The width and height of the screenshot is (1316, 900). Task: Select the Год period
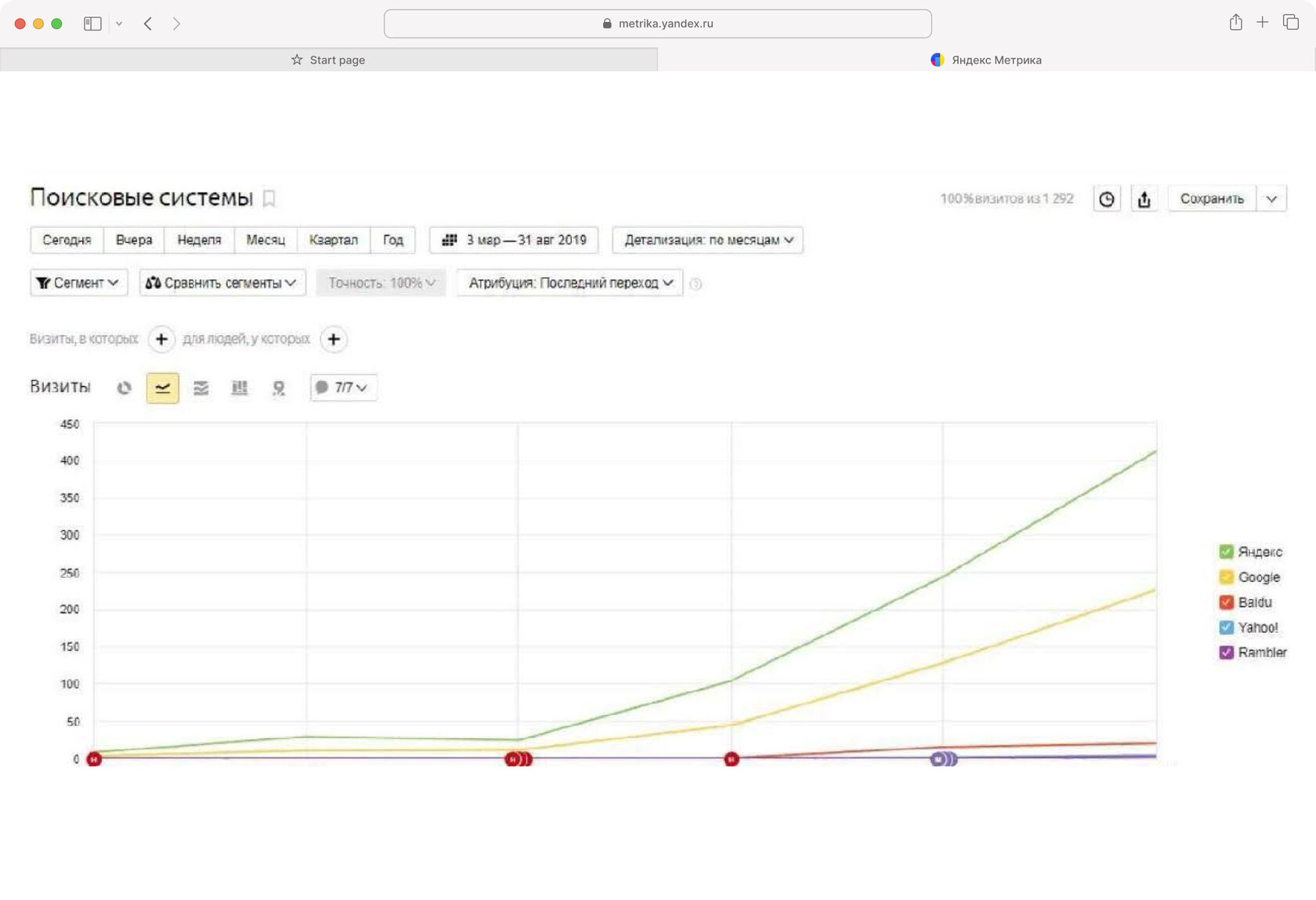(x=392, y=240)
